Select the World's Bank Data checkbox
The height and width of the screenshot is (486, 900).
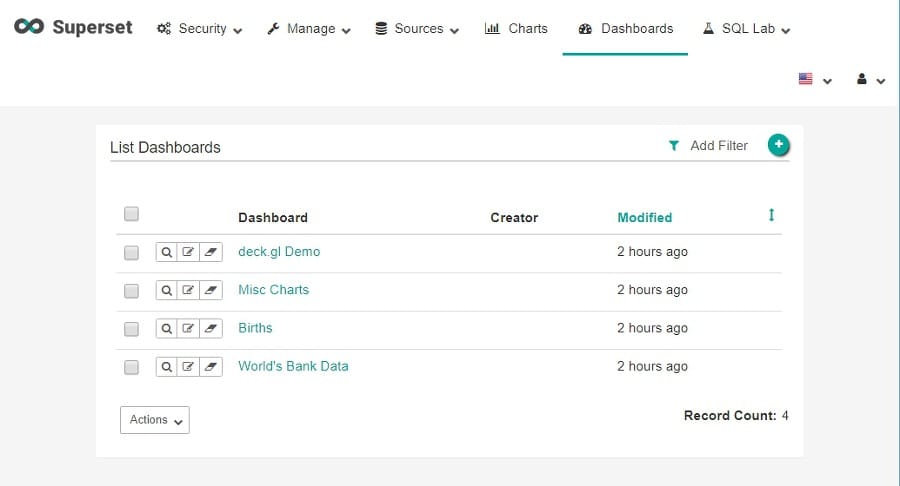coord(131,367)
